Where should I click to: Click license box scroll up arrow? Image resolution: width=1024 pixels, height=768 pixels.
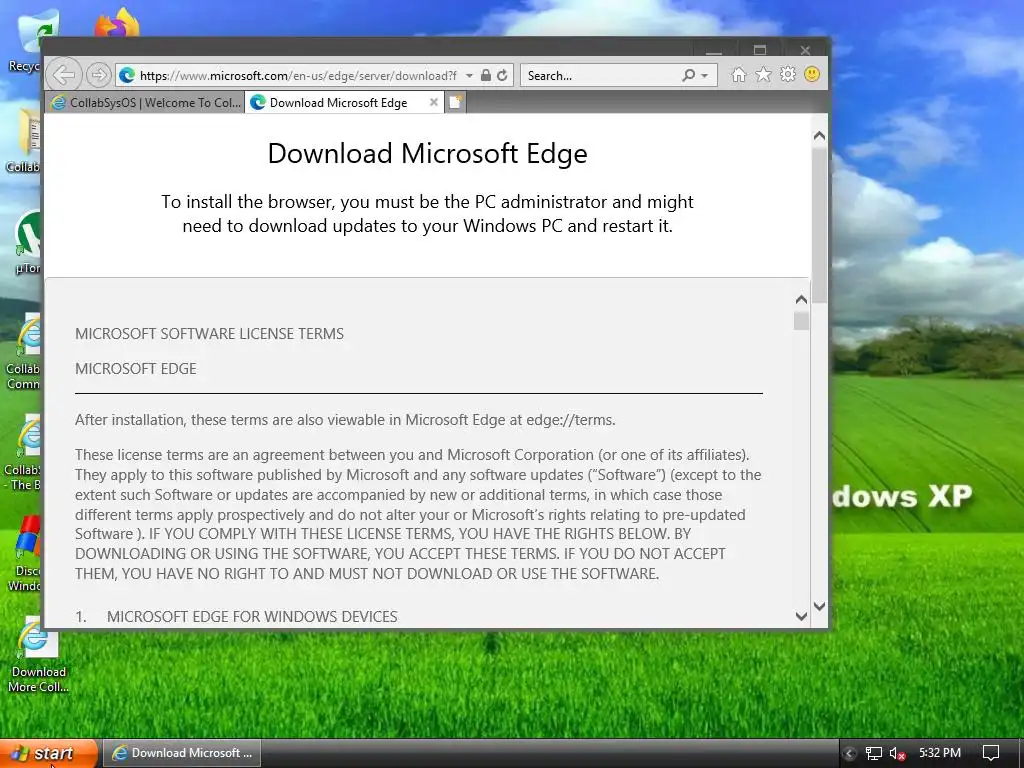click(801, 300)
